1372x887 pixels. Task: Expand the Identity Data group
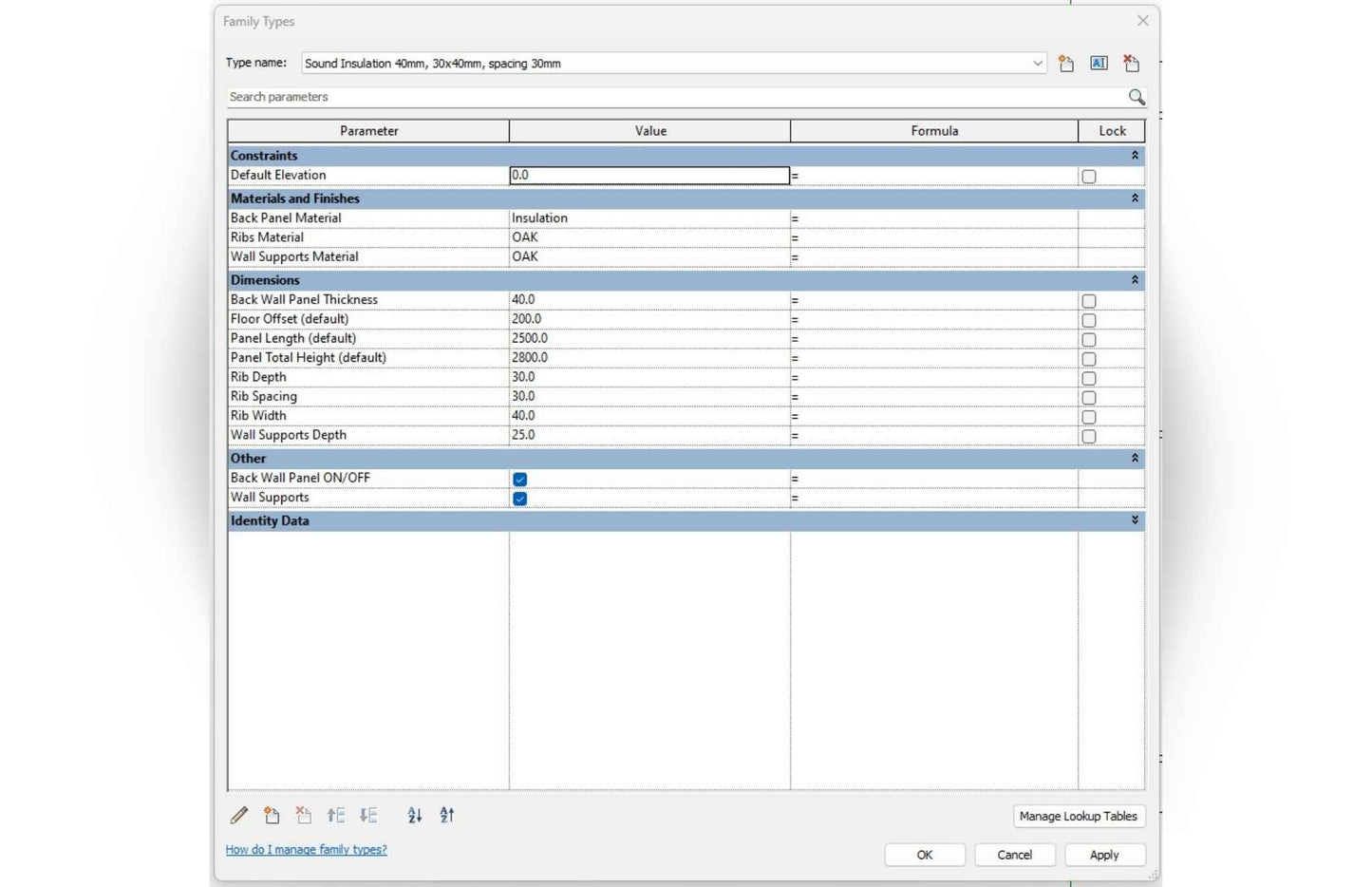pos(1134,520)
